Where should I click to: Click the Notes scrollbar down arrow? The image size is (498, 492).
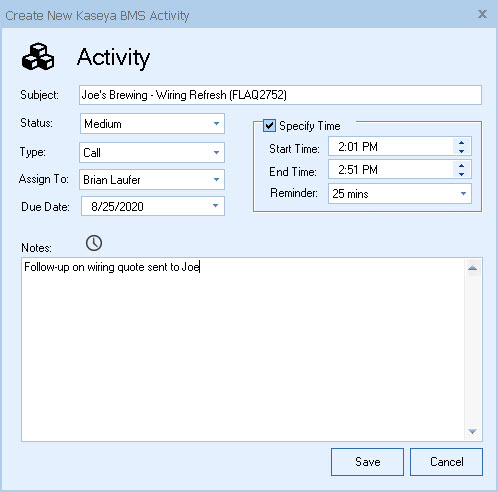click(x=472, y=431)
